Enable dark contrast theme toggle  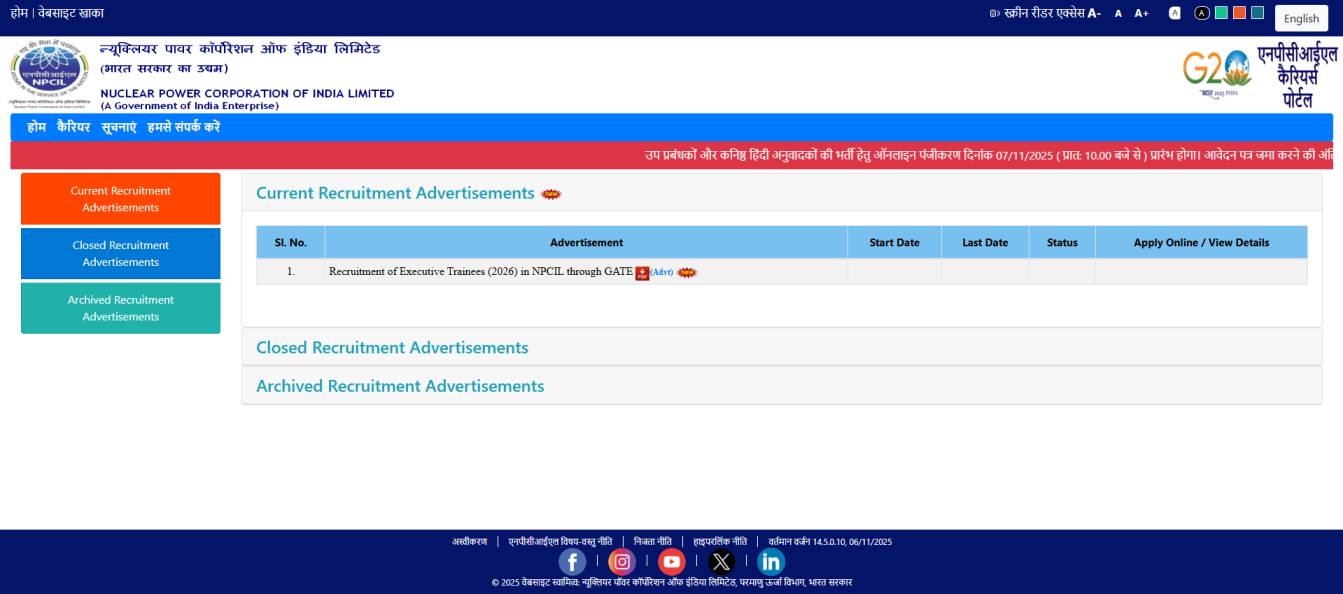pyautogui.click(x=1201, y=13)
